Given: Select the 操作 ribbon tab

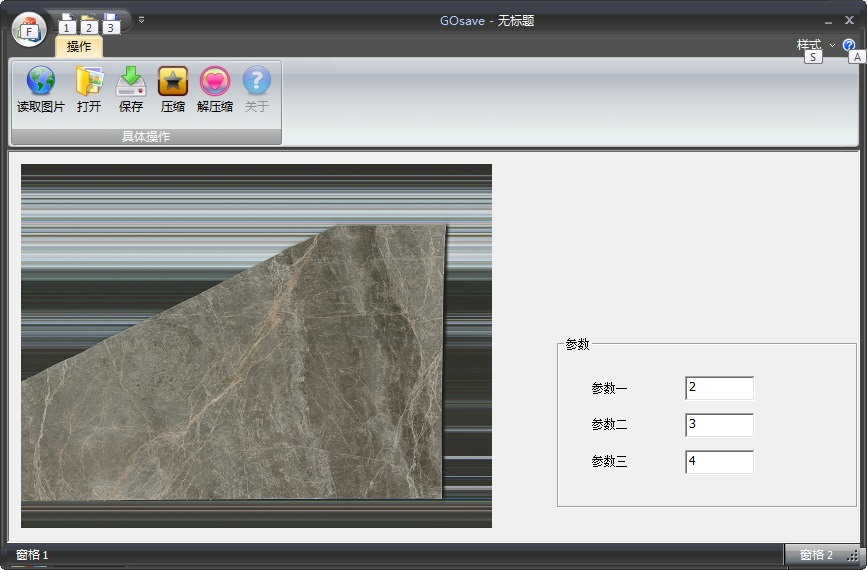Looking at the screenshot, I should 78,46.
